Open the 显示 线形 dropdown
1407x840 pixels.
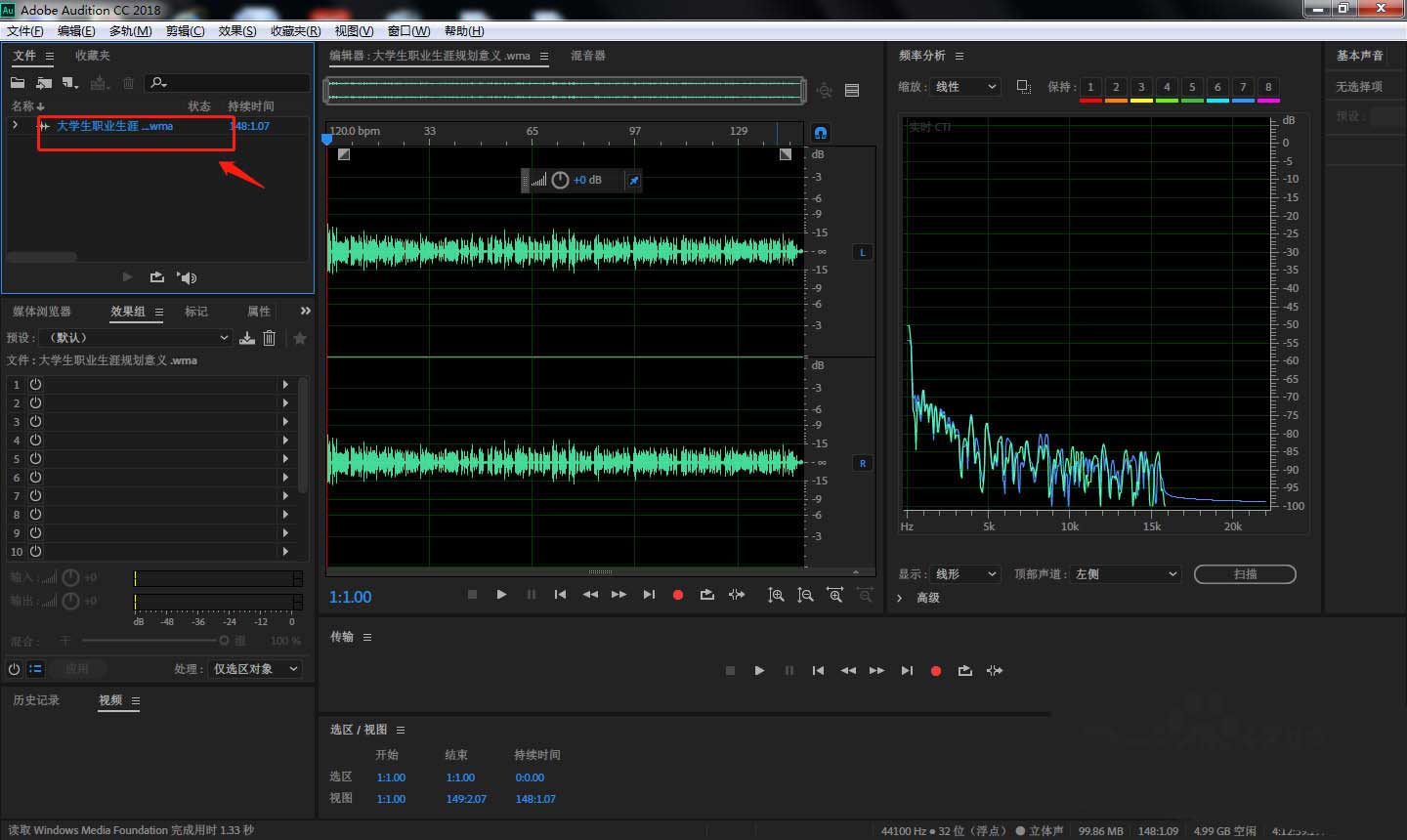coord(965,574)
